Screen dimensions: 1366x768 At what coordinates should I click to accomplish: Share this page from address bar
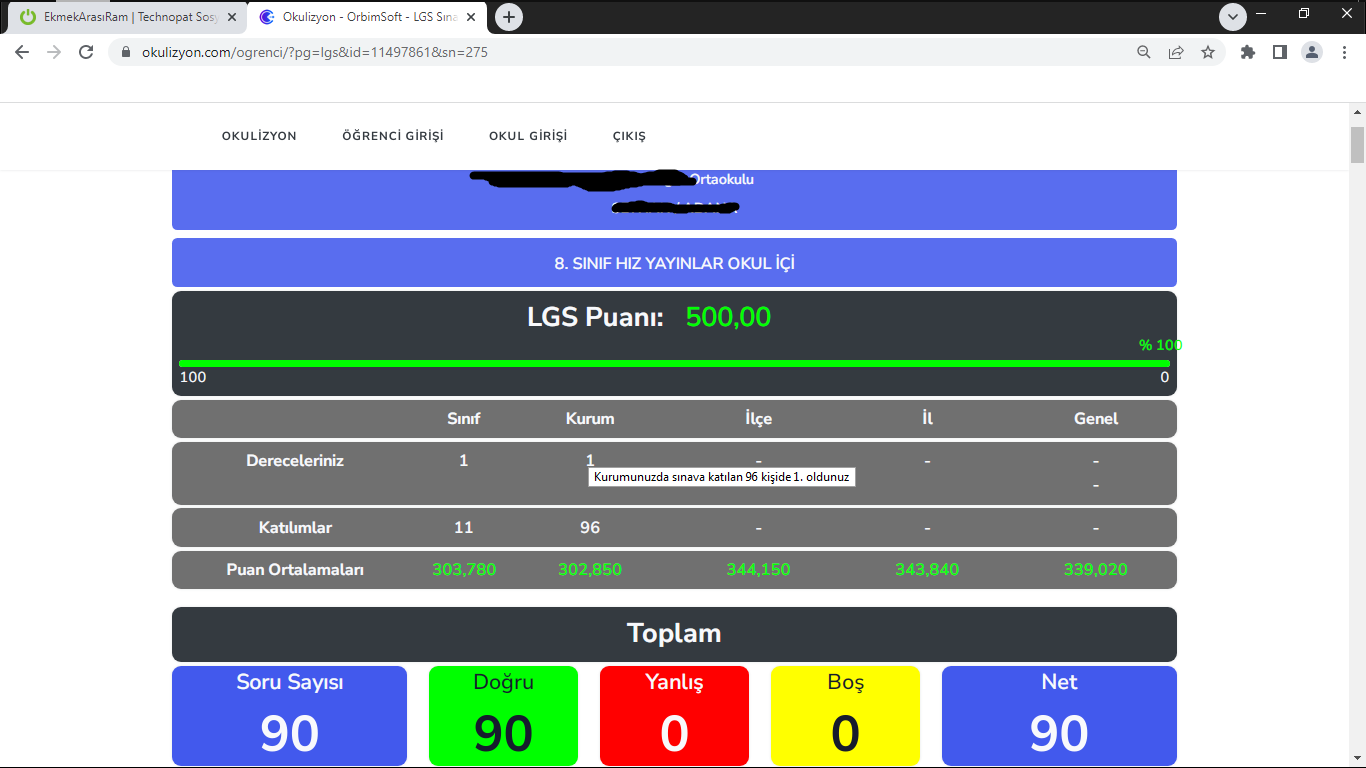pyautogui.click(x=1176, y=52)
